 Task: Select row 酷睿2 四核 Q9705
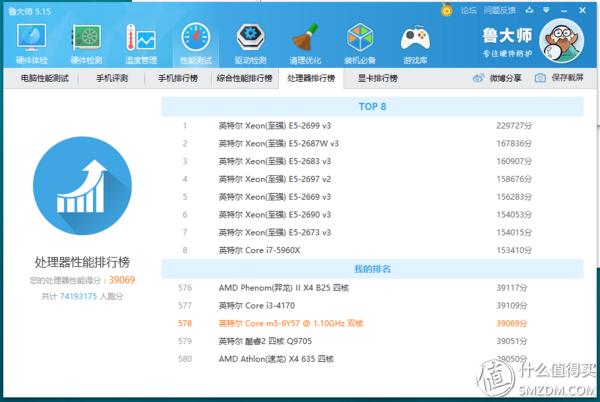pos(372,341)
